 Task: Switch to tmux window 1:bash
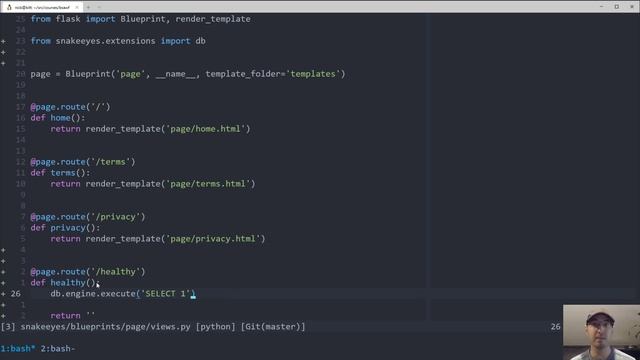coord(18,349)
